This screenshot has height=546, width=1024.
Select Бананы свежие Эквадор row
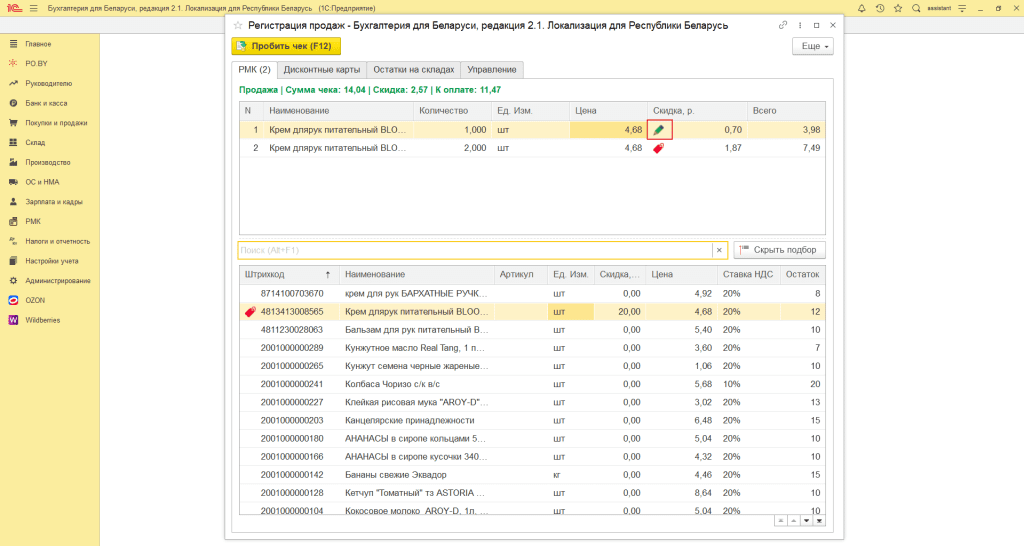pos(532,475)
